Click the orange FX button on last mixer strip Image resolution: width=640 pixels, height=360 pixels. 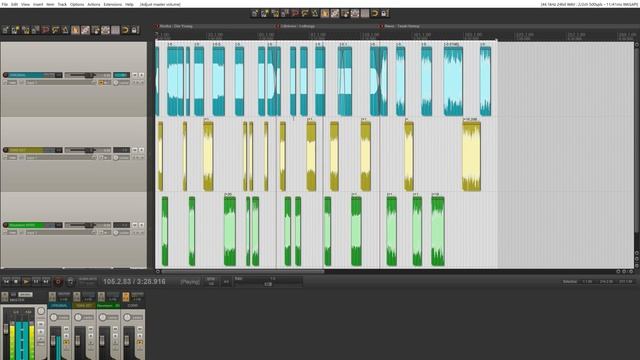[x=126, y=296]
